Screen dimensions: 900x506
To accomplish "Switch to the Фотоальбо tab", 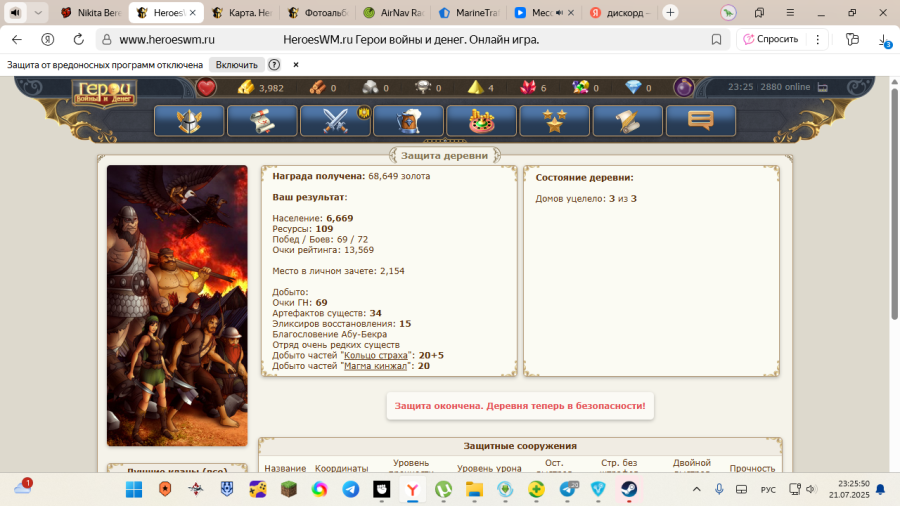I will click(317, 13).
